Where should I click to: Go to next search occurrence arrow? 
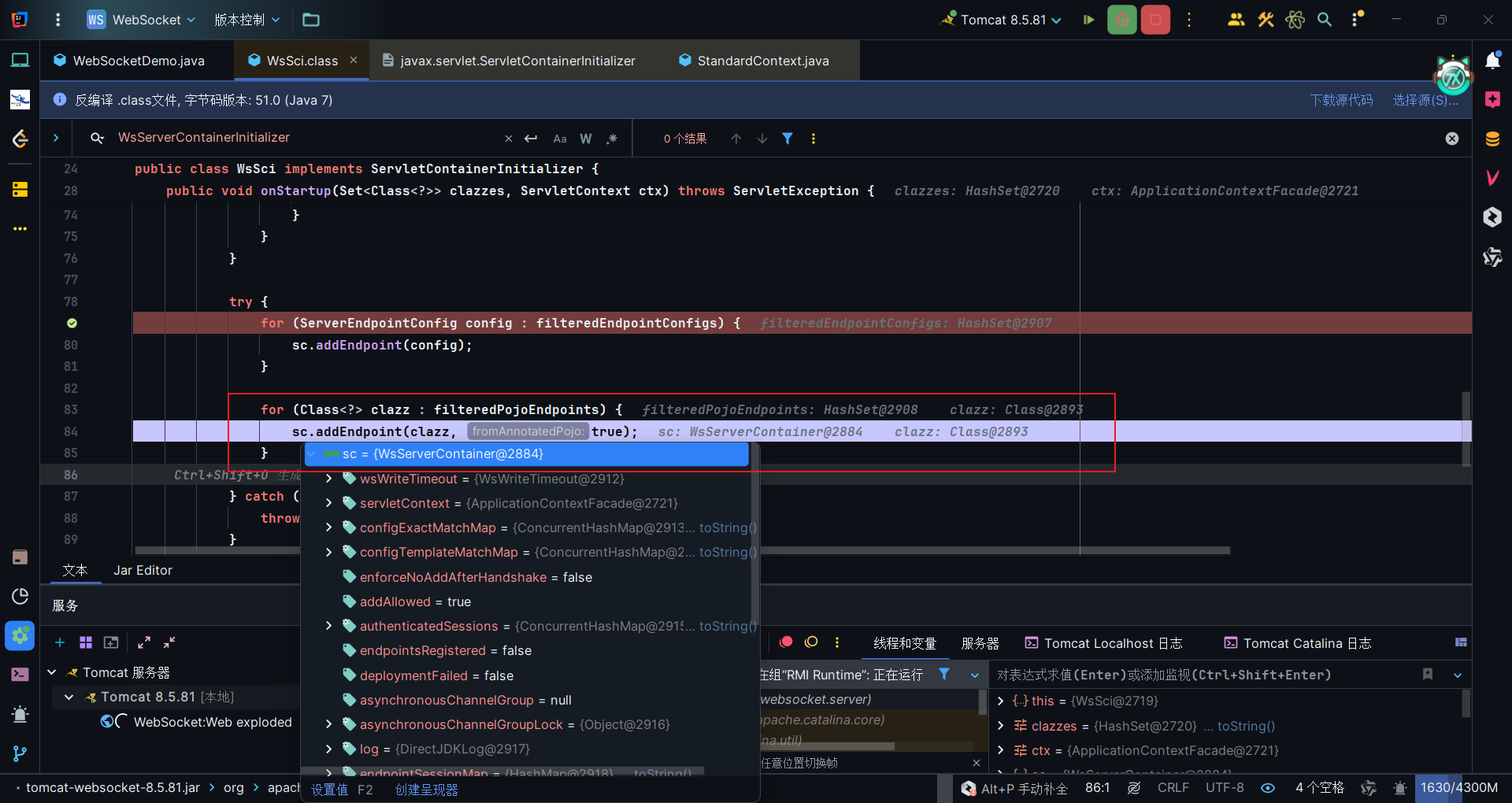coord(762,139)
